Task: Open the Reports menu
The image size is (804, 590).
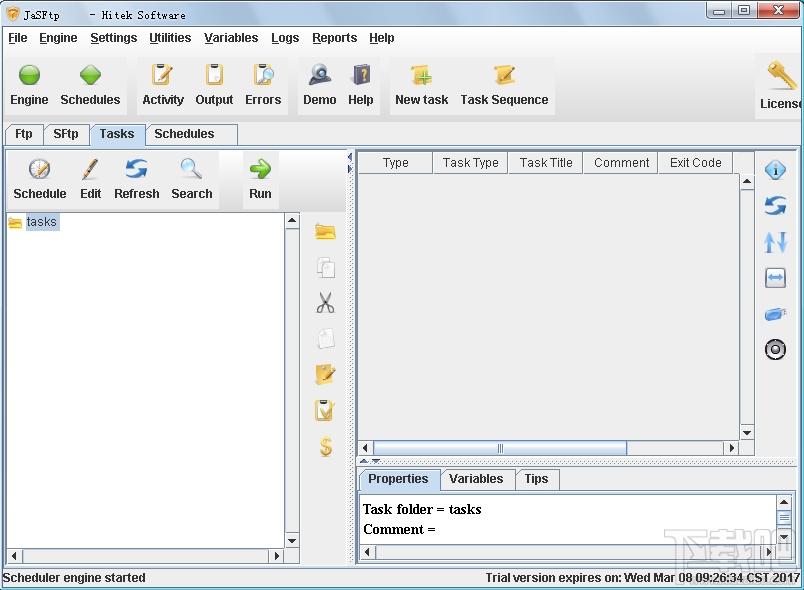Action: 334,38
